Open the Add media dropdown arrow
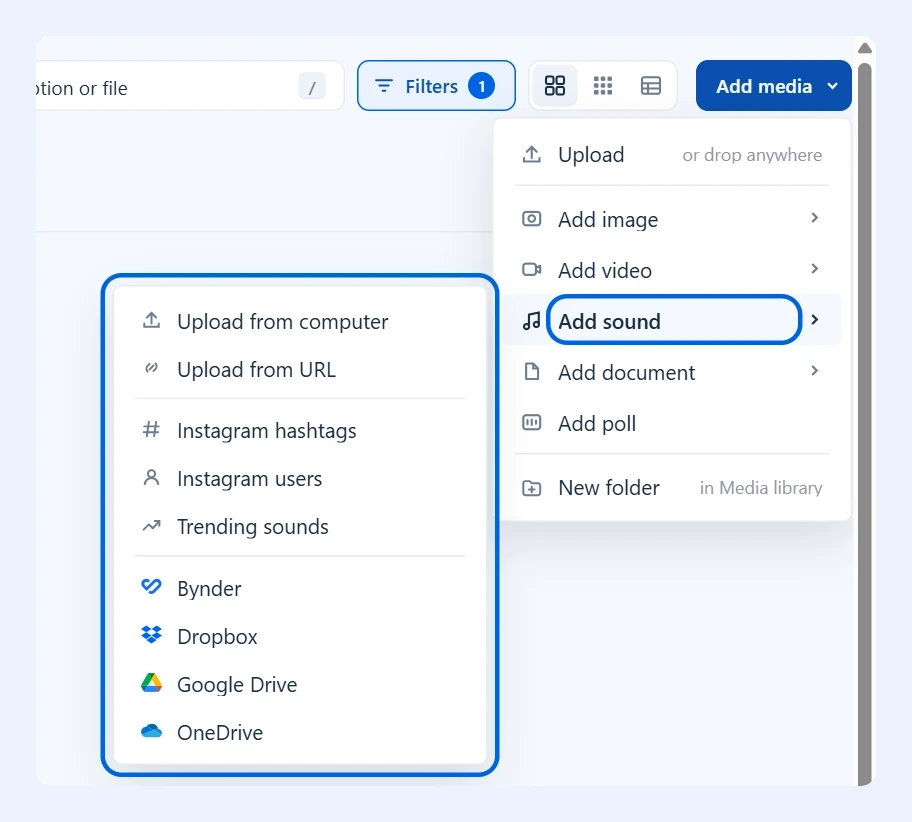Viewport: 912px width, 822px height. (x=832, y=86)
